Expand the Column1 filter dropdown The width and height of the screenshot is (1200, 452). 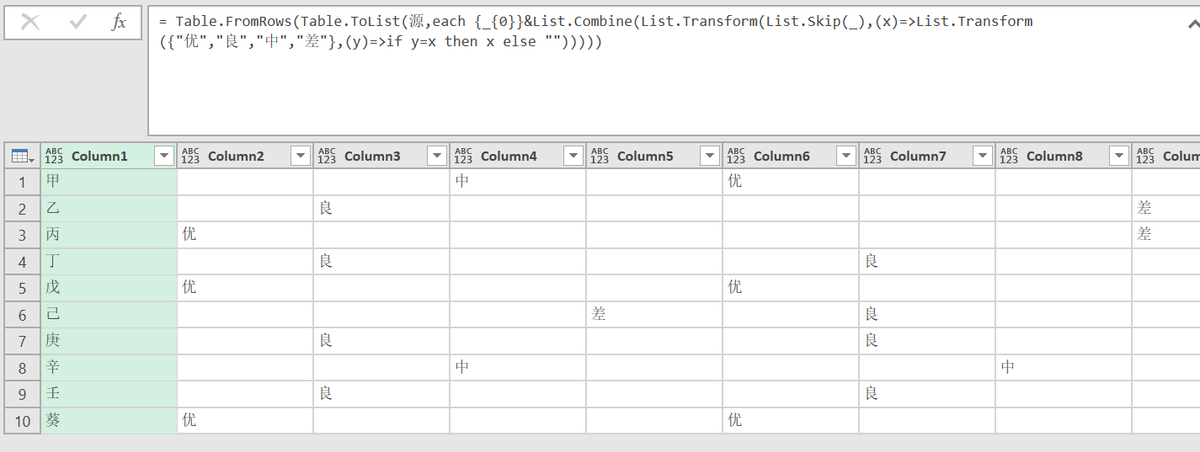pos(164,156)
